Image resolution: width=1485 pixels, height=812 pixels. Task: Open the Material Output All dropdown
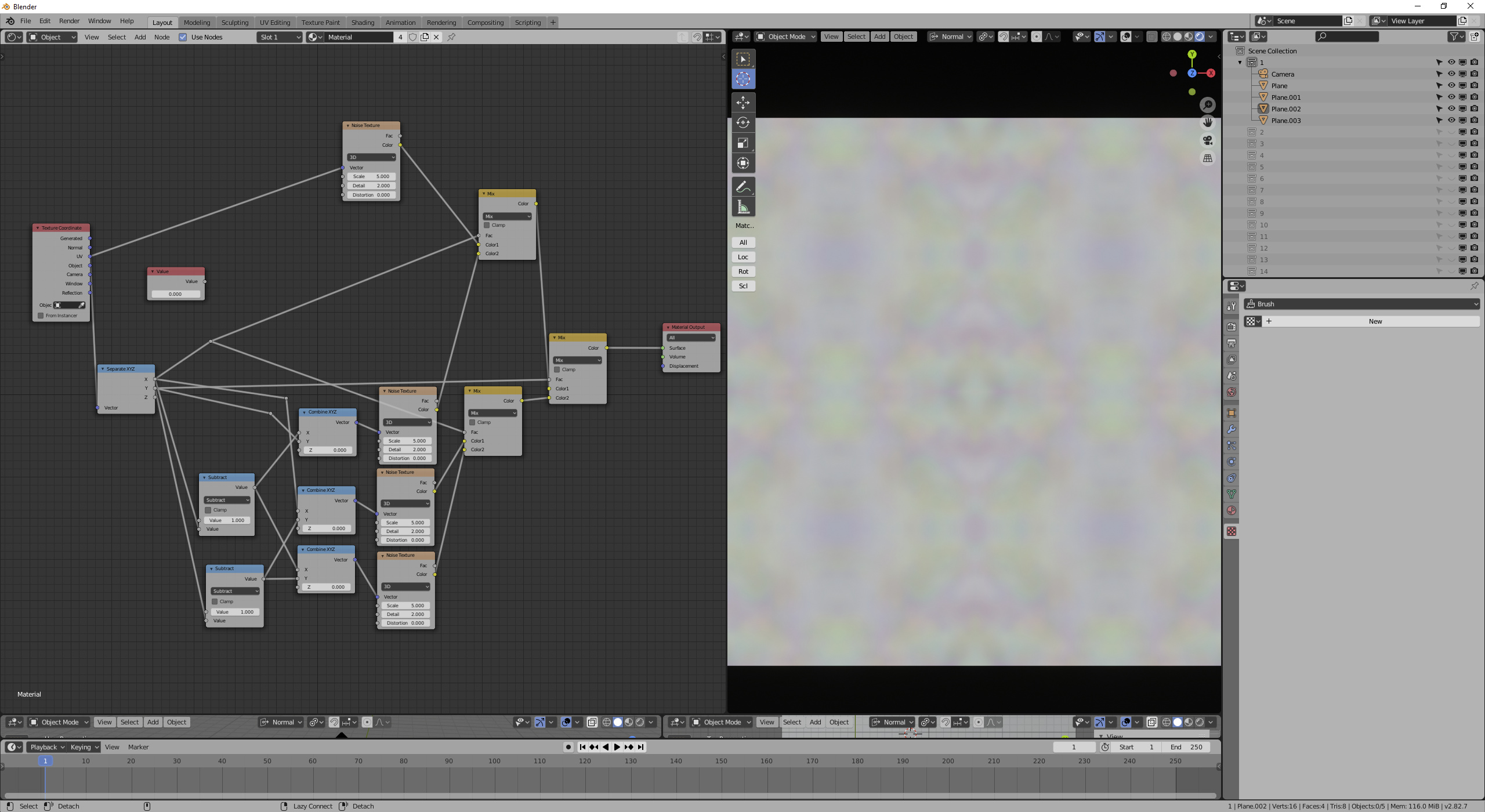click(691, 338)
